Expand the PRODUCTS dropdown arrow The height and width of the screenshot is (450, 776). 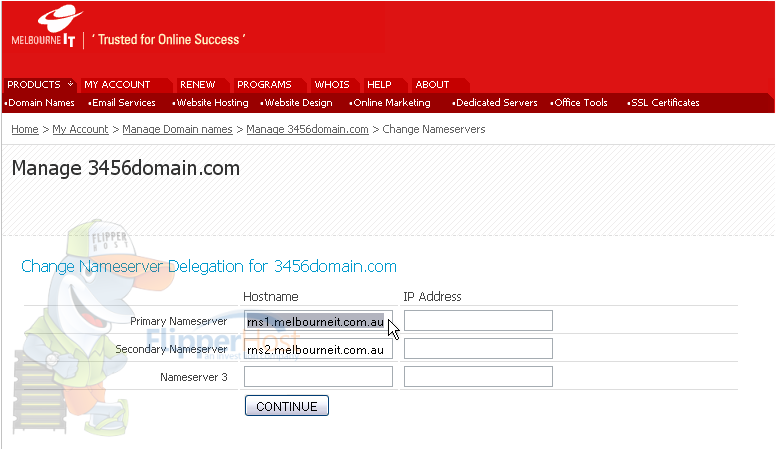pyautogui.click(x=70, y=84)
